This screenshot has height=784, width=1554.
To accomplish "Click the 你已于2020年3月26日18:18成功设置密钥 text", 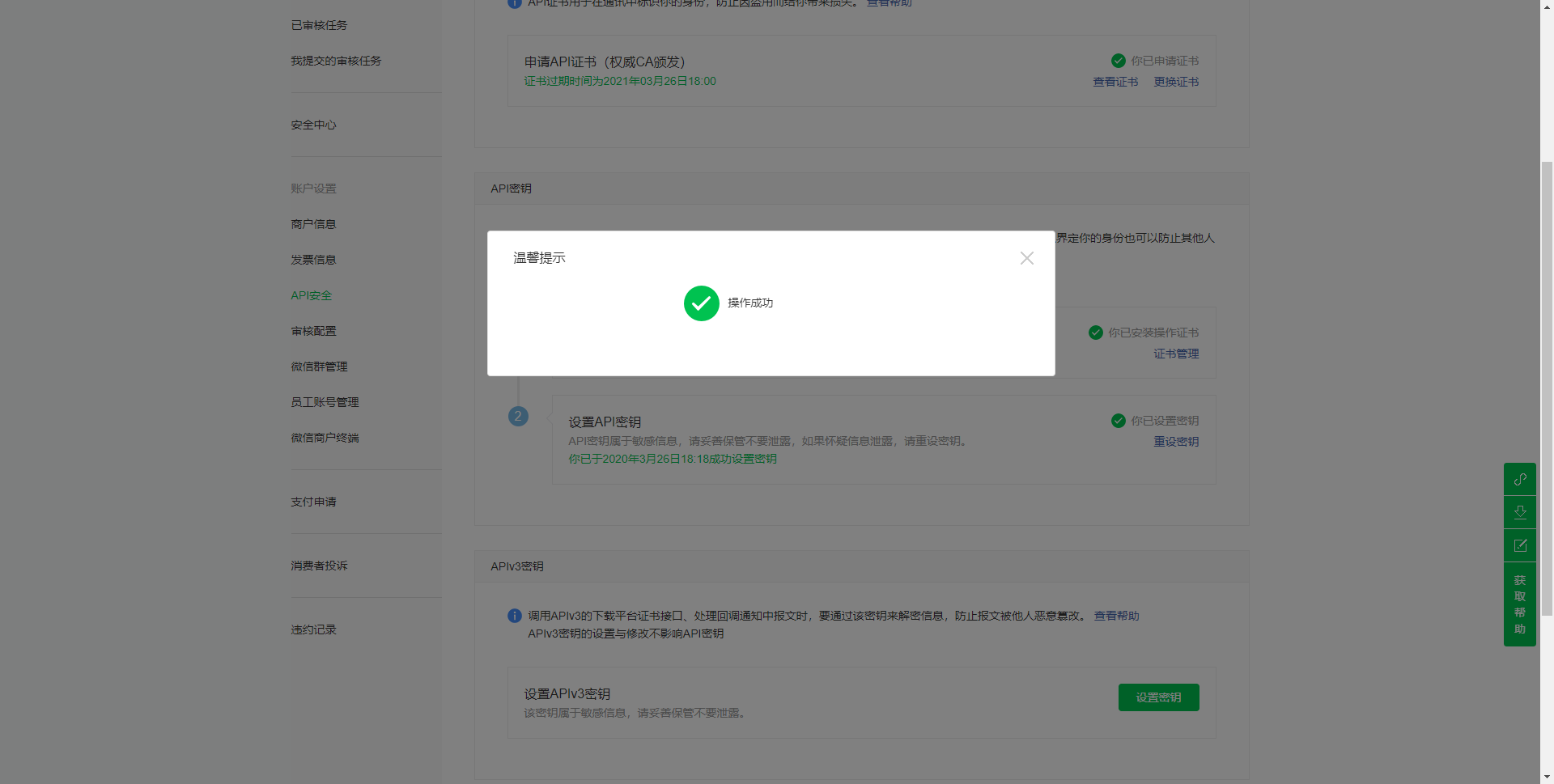I will click(673, 459).
